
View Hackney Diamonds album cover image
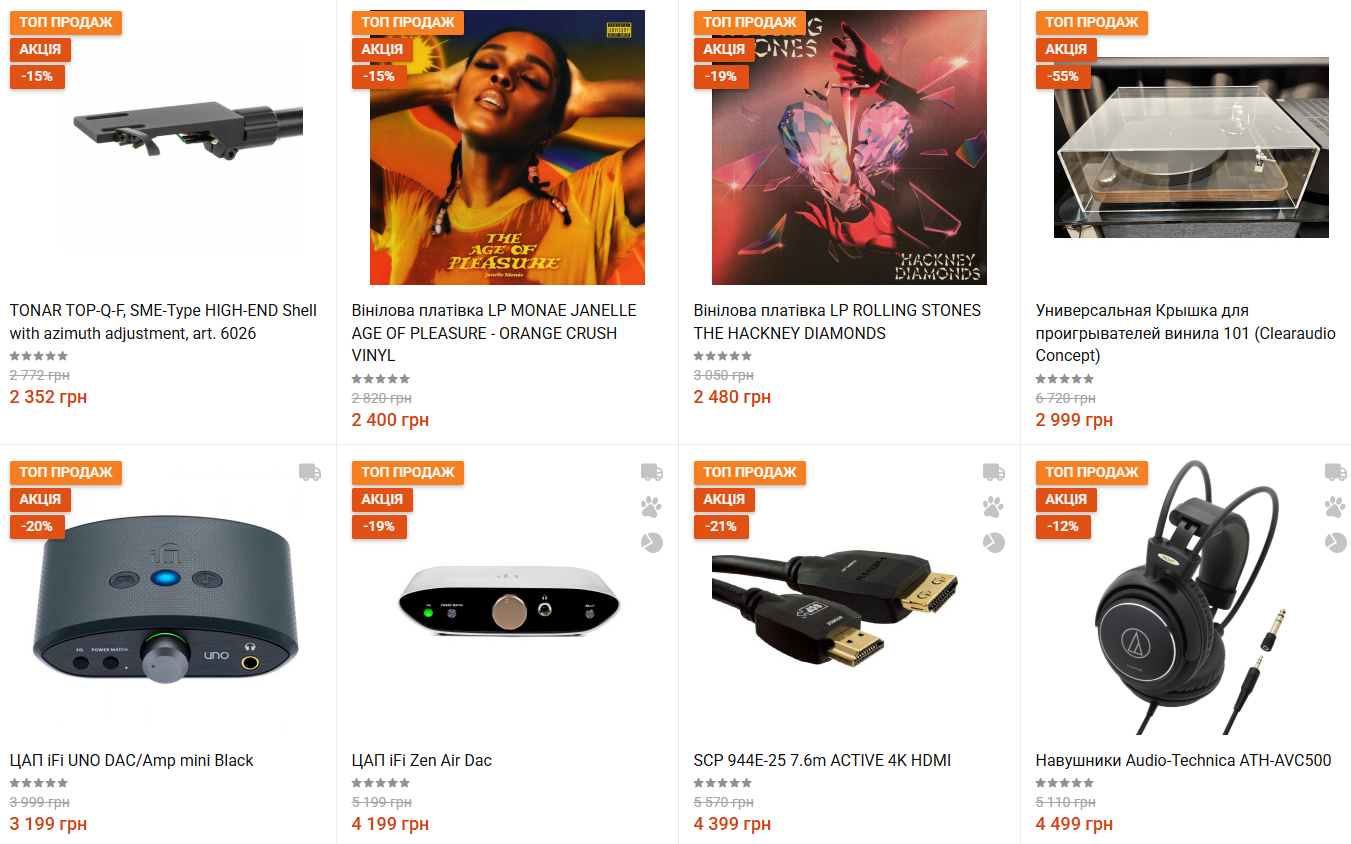(849, 148)
